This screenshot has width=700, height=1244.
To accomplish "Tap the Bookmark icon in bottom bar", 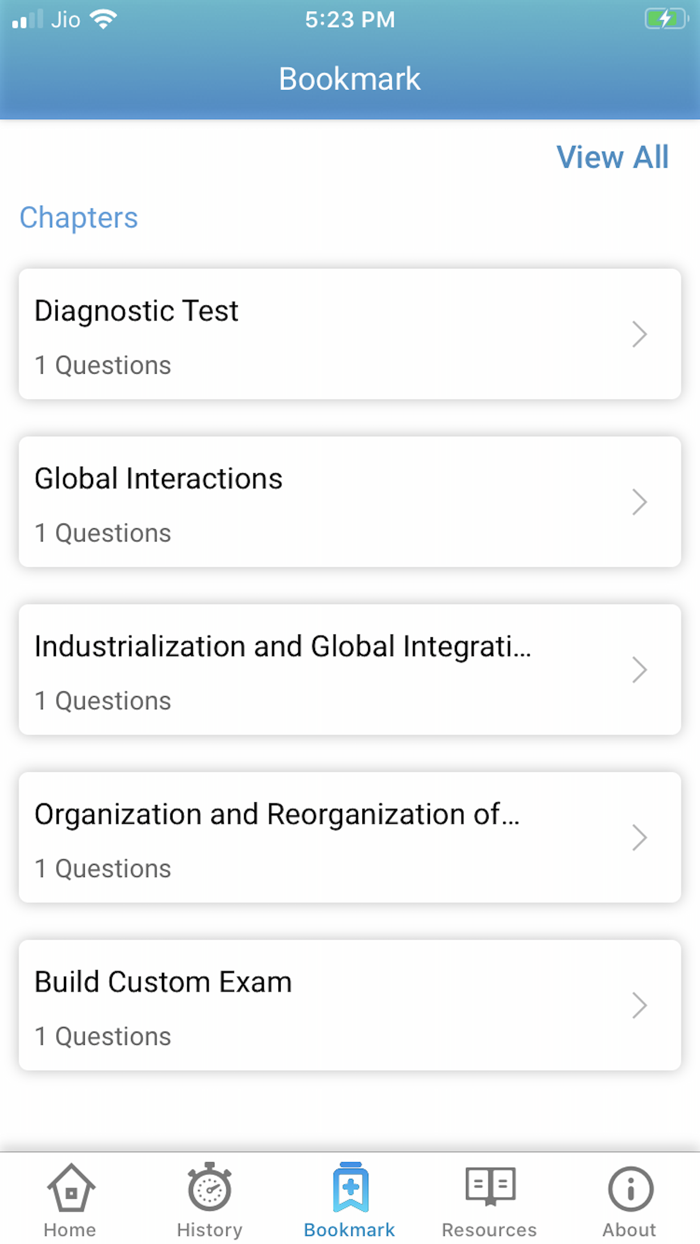I will click(350, 1188).
